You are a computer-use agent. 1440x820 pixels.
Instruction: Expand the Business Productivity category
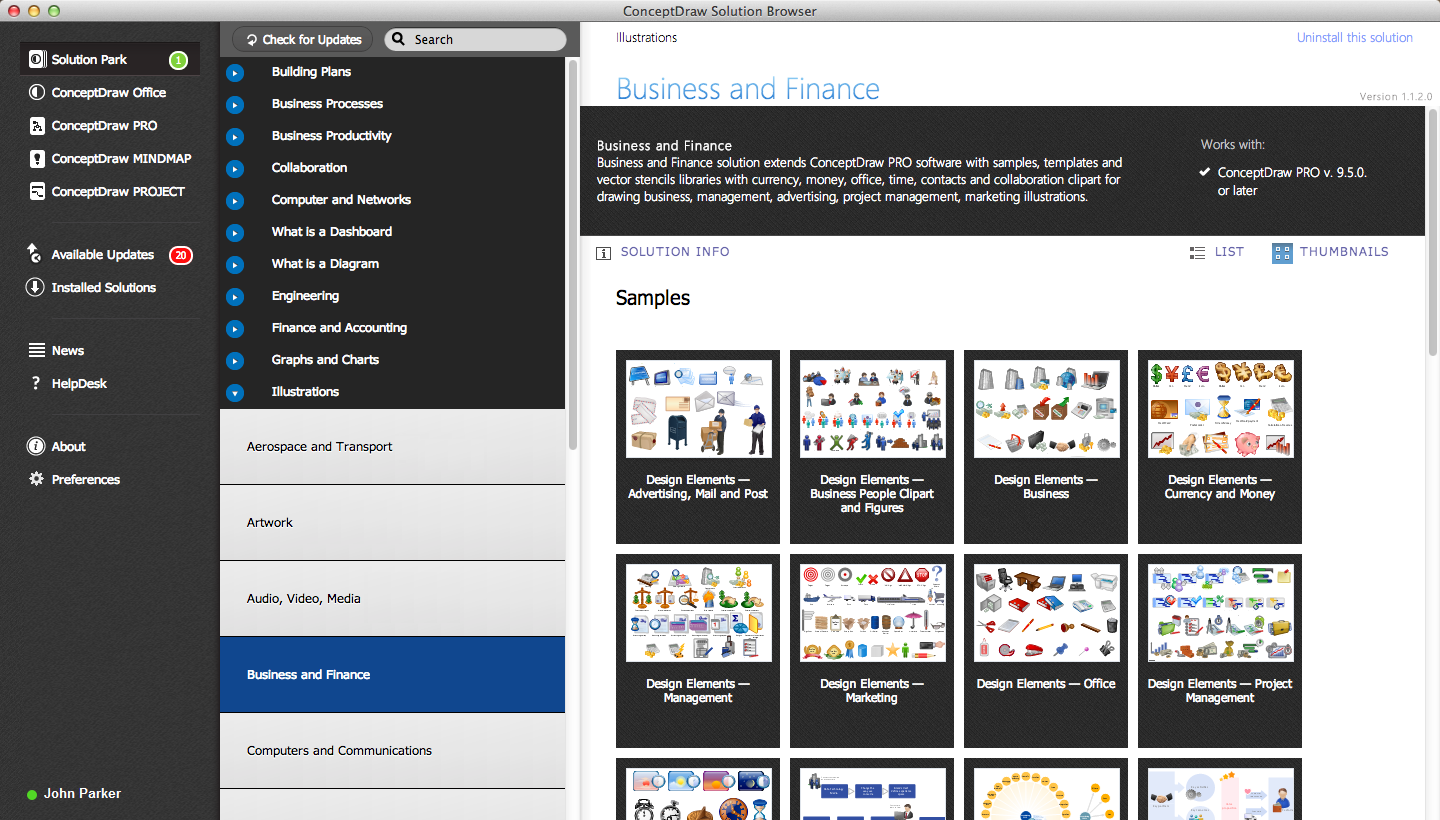pyautogui.click(x=235, y=137)
